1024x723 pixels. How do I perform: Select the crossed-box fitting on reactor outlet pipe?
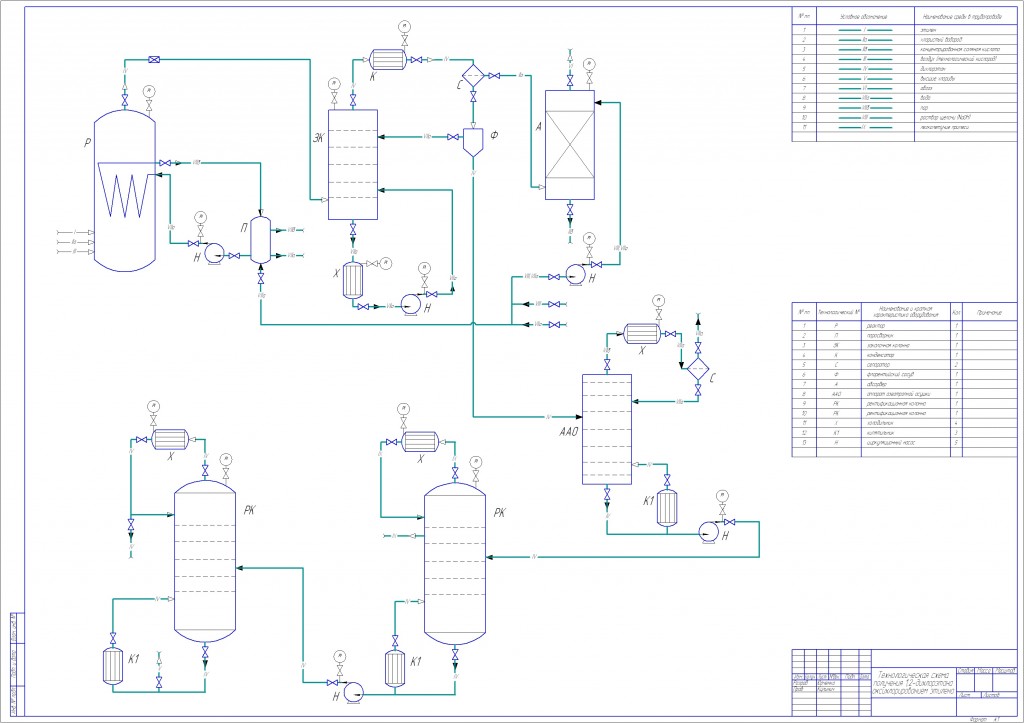(154, 59)
